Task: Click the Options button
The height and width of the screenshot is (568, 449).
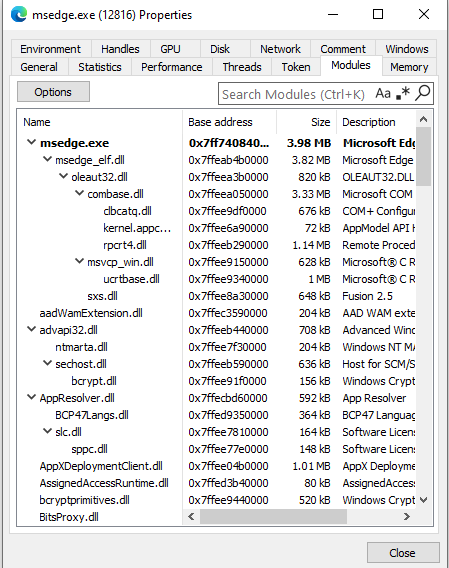Action: click(x=53, y=92)
